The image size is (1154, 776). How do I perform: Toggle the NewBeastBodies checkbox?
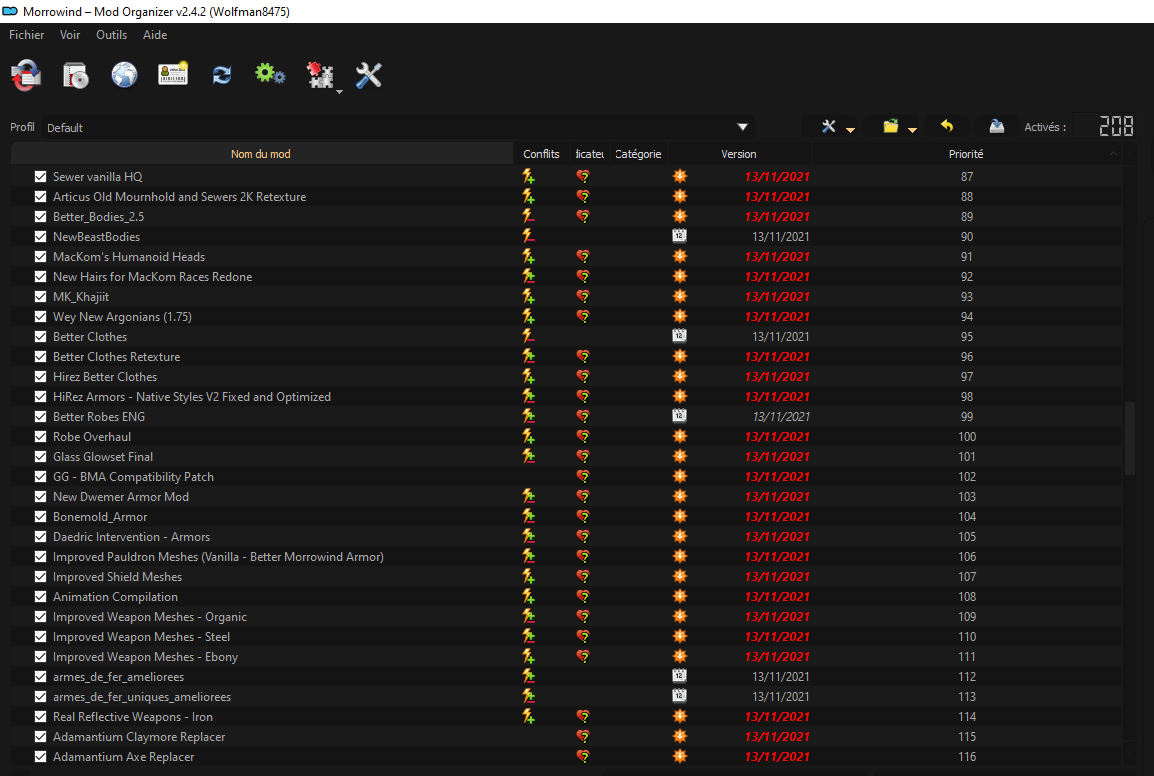click(x=41, y=237)
